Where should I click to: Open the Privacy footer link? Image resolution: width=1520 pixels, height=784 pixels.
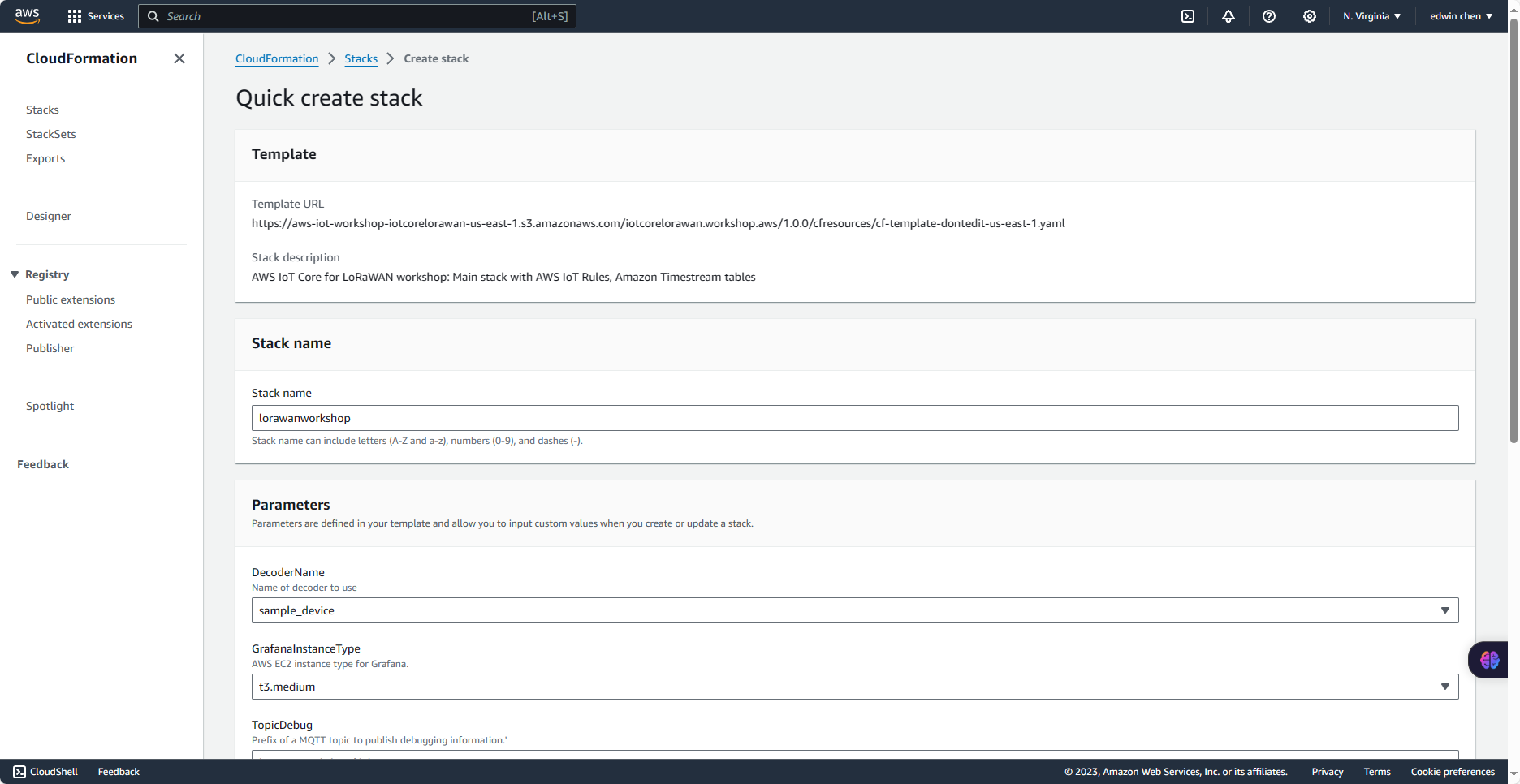pyautogui.click(x=1328, y=772)
